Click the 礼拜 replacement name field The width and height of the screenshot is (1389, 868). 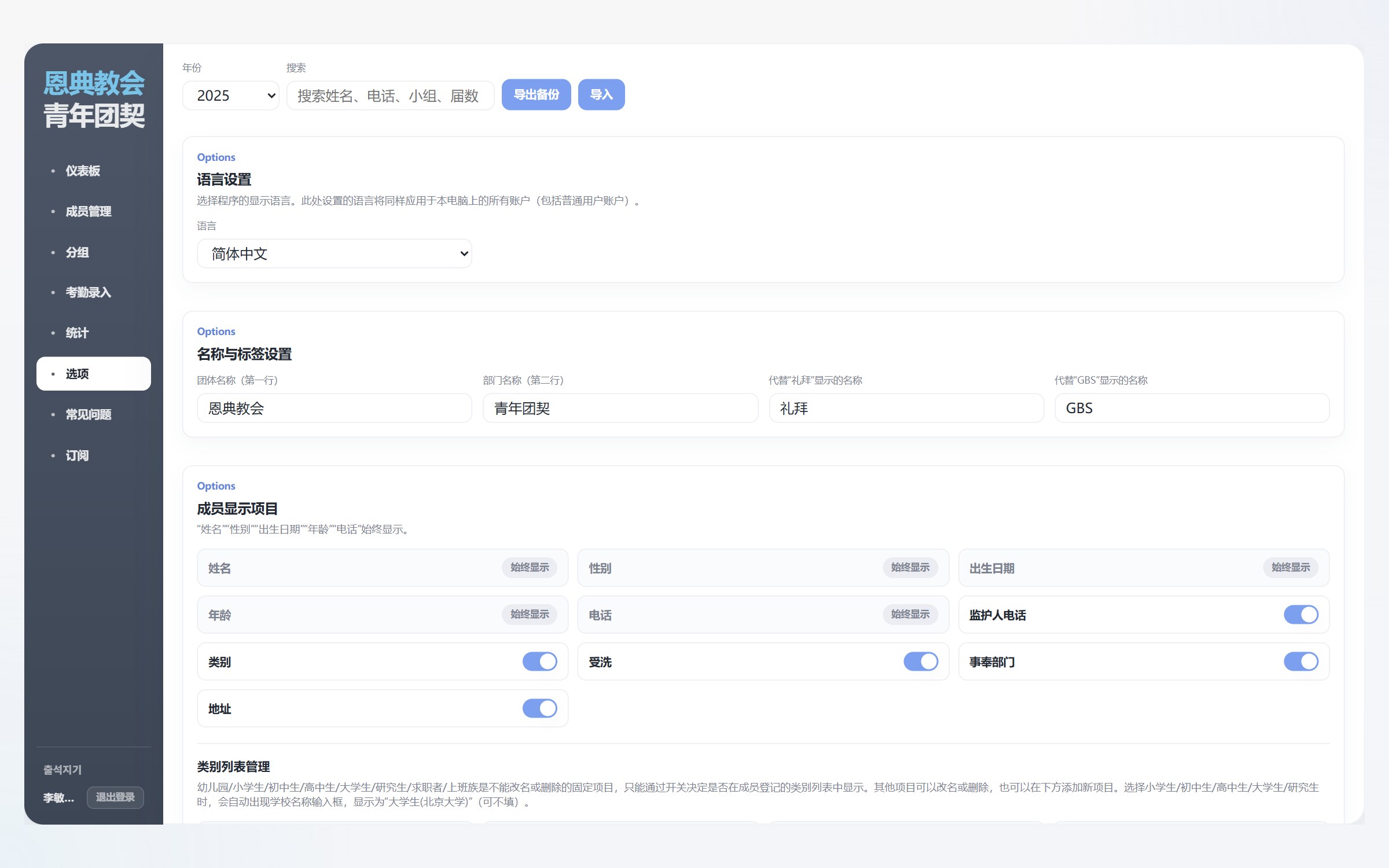point(906,408)
